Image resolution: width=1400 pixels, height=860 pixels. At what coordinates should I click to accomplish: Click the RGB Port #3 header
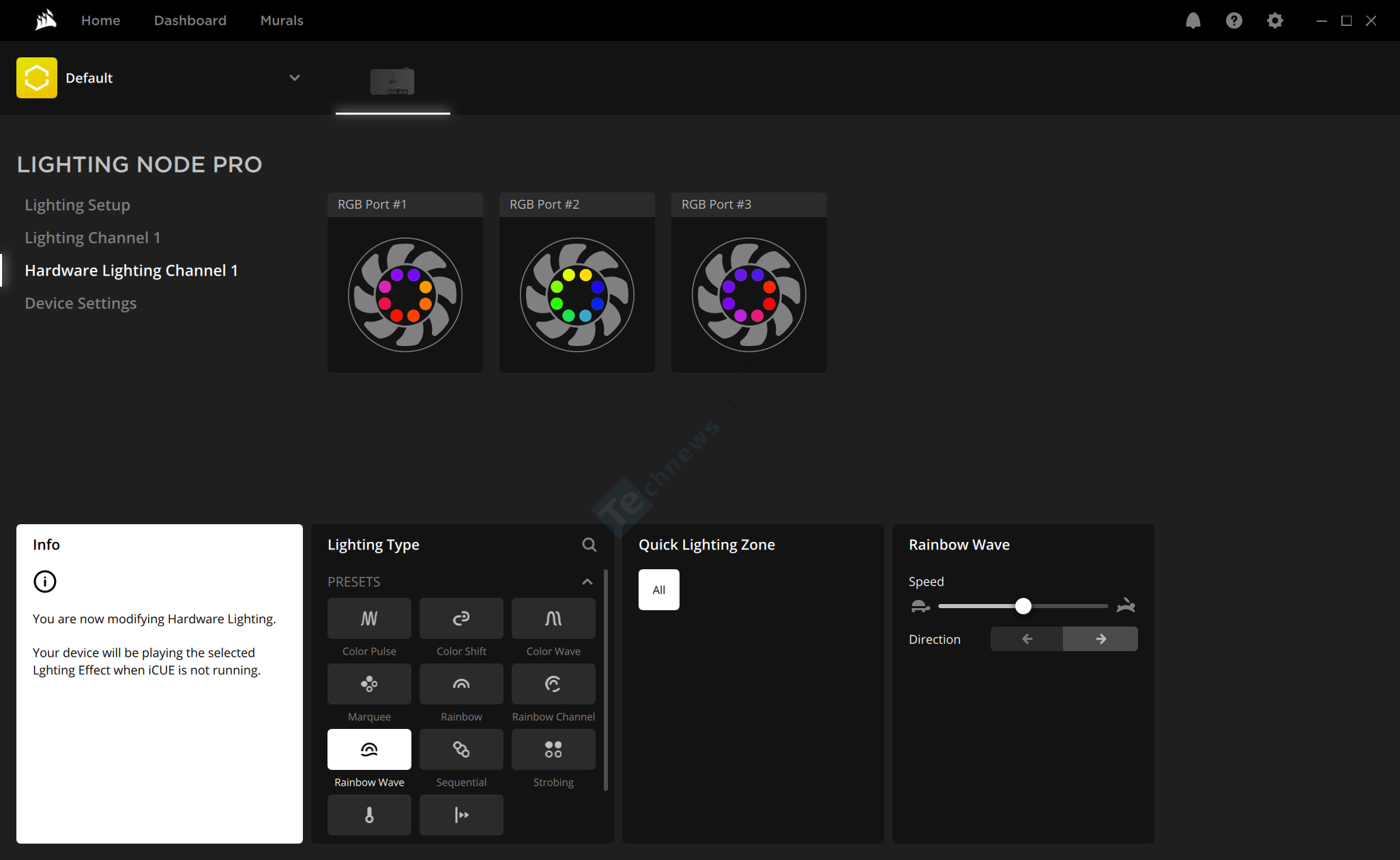point(749,205)
